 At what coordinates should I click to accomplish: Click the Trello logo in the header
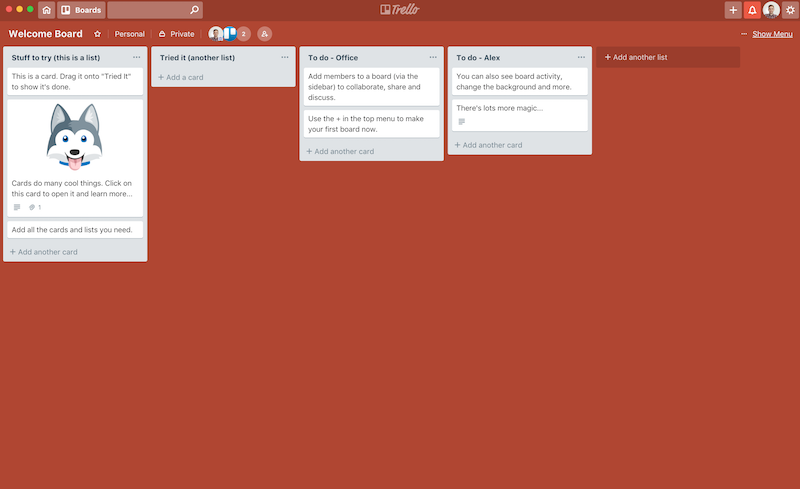click(x=399, y=10)
